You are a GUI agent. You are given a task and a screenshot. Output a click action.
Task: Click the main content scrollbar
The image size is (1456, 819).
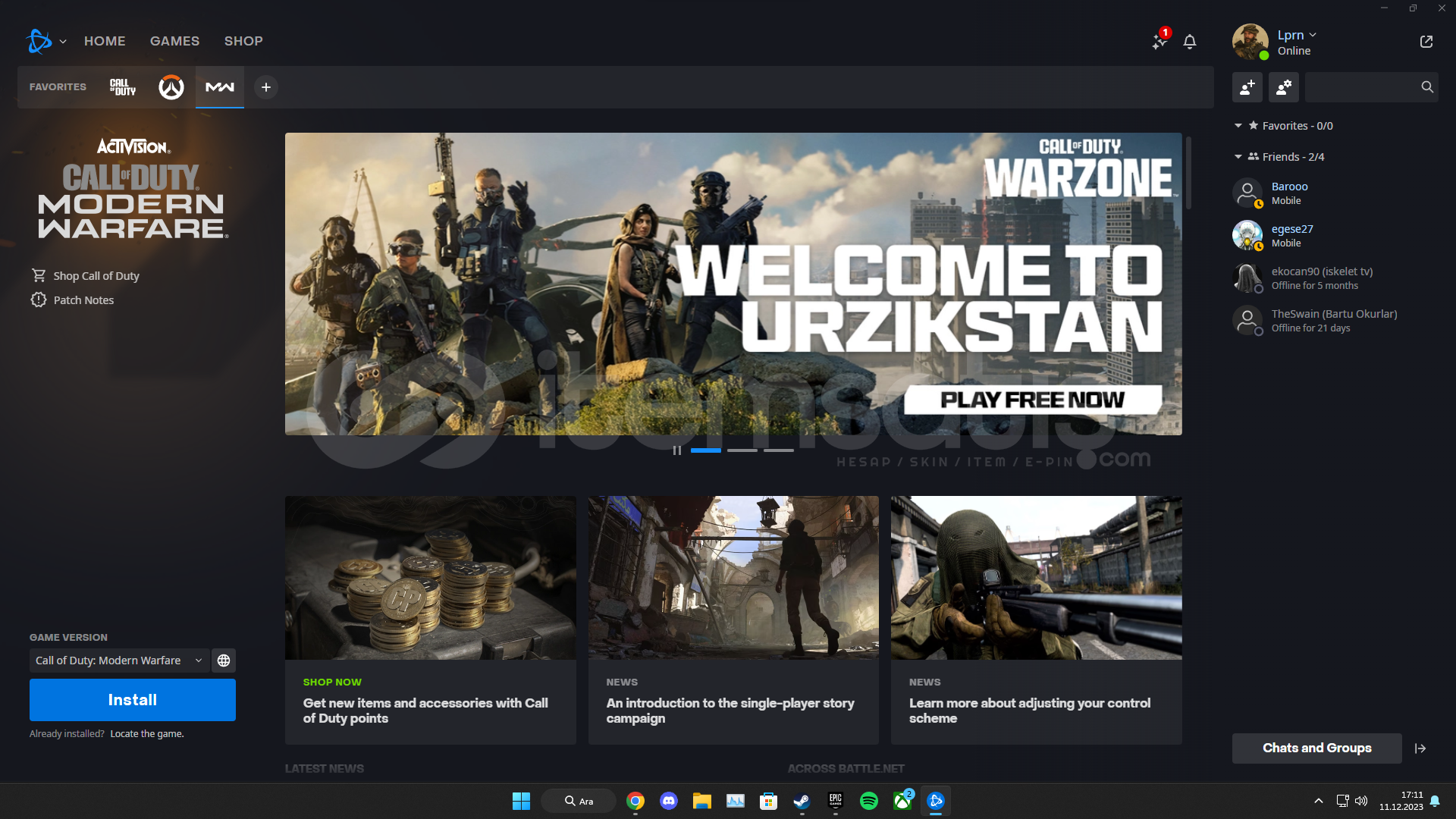click(1188, 173)
